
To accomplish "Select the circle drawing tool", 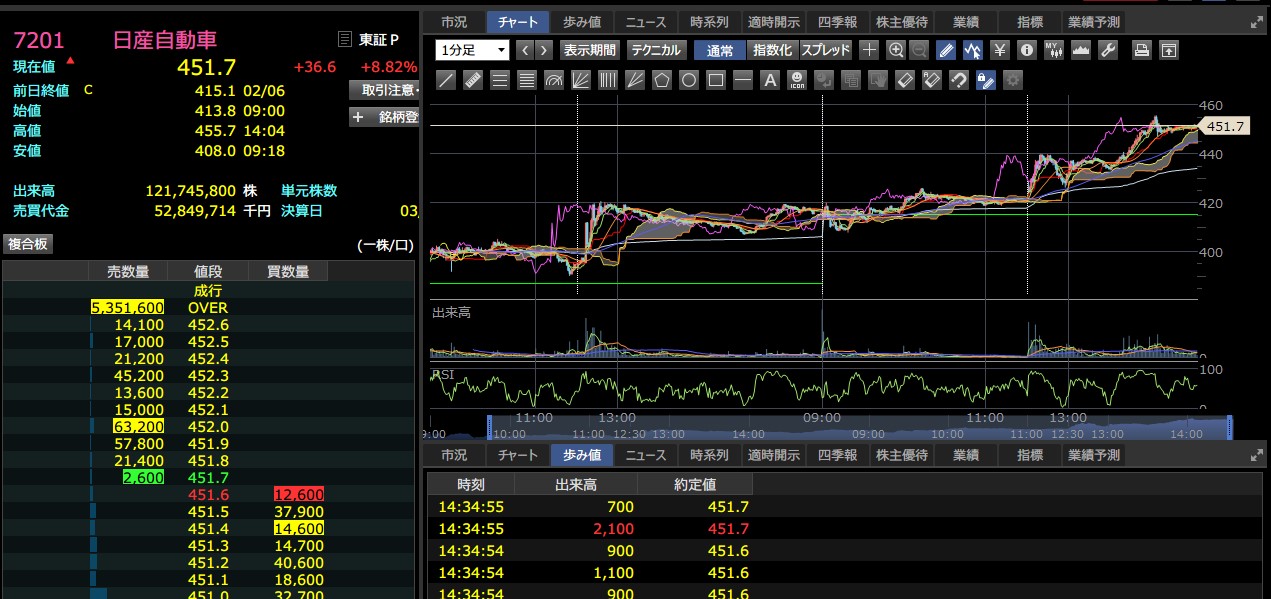I will pos(688,80).
